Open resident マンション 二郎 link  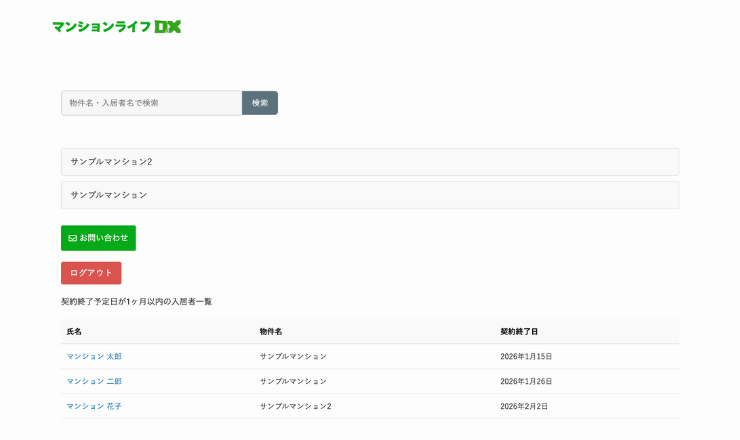click(94, 381)
